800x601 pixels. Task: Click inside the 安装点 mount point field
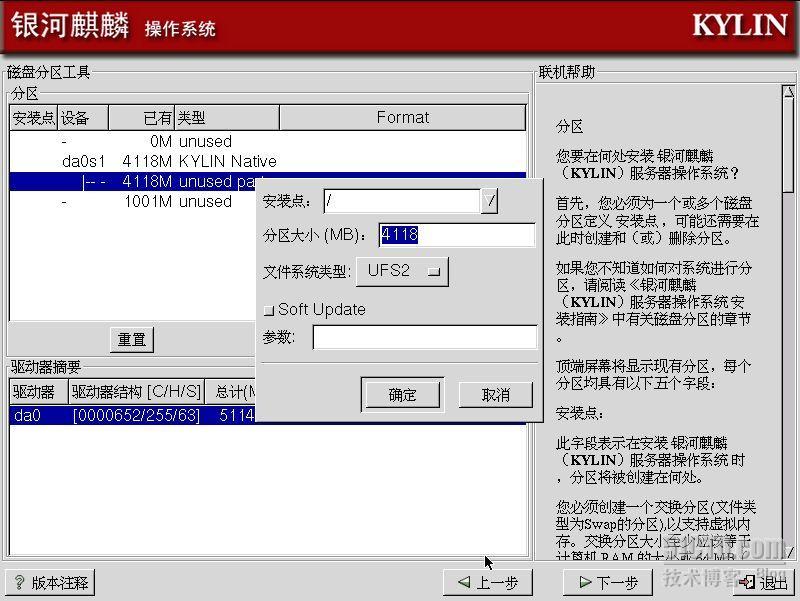pyautogui.click(x=402, y=201)
